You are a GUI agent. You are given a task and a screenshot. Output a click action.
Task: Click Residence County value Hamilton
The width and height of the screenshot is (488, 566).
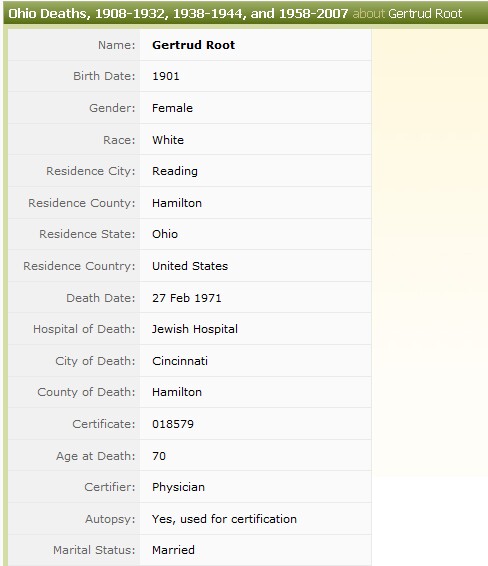tap(177, 203)
